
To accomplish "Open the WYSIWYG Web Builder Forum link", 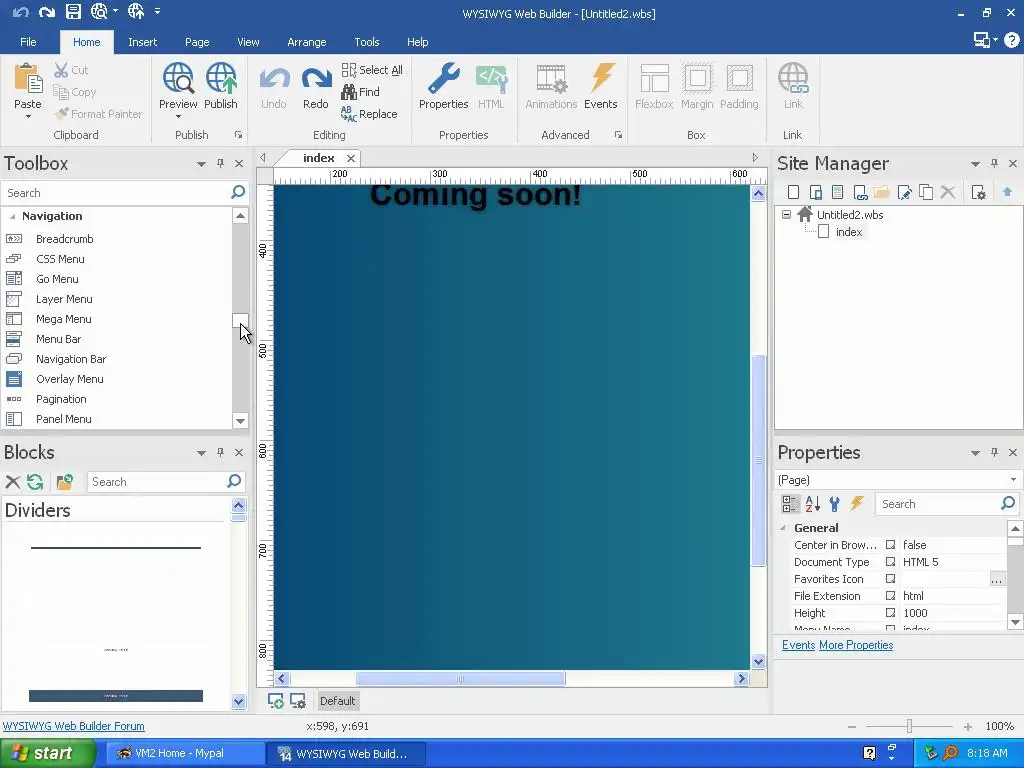I will (74, 726).
